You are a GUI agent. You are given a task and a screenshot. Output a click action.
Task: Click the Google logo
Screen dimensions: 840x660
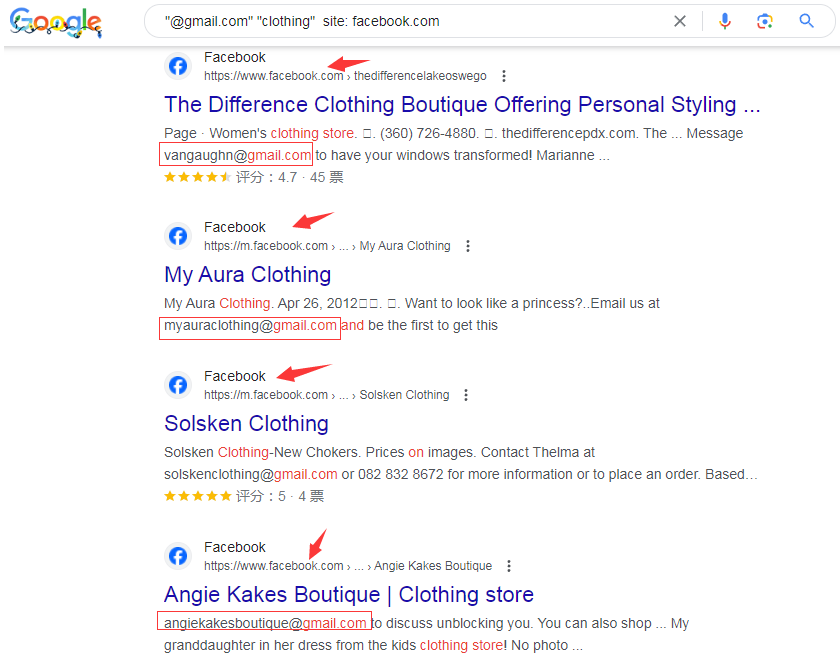pos(56,23)
